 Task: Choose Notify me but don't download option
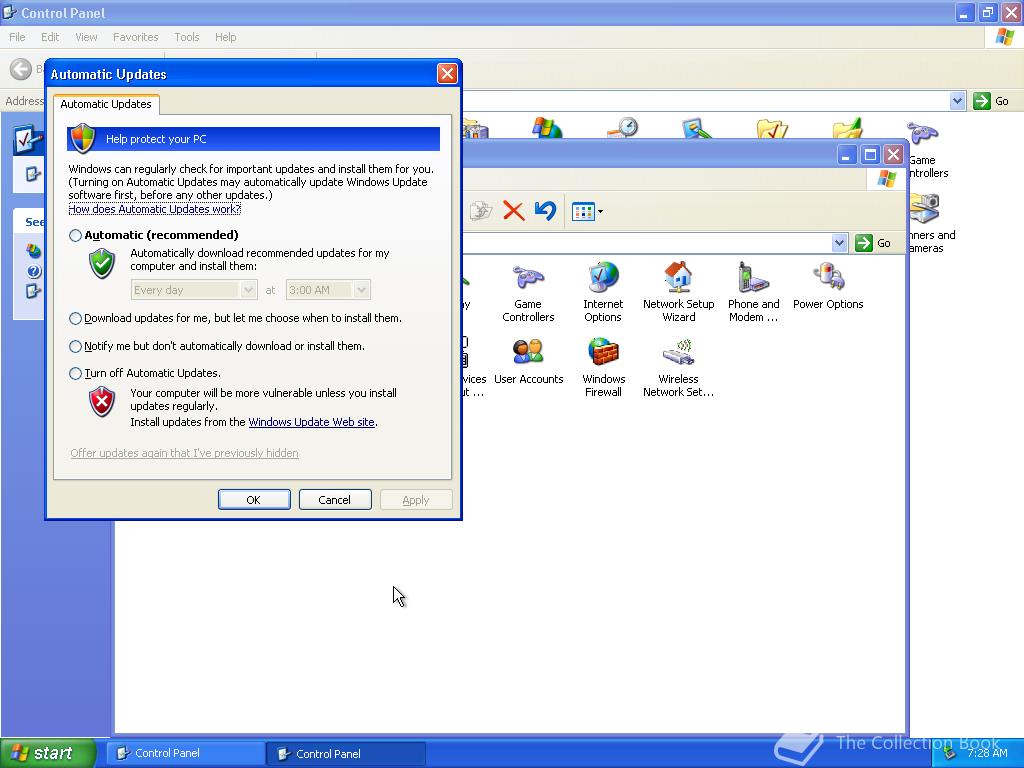point(75,346)
